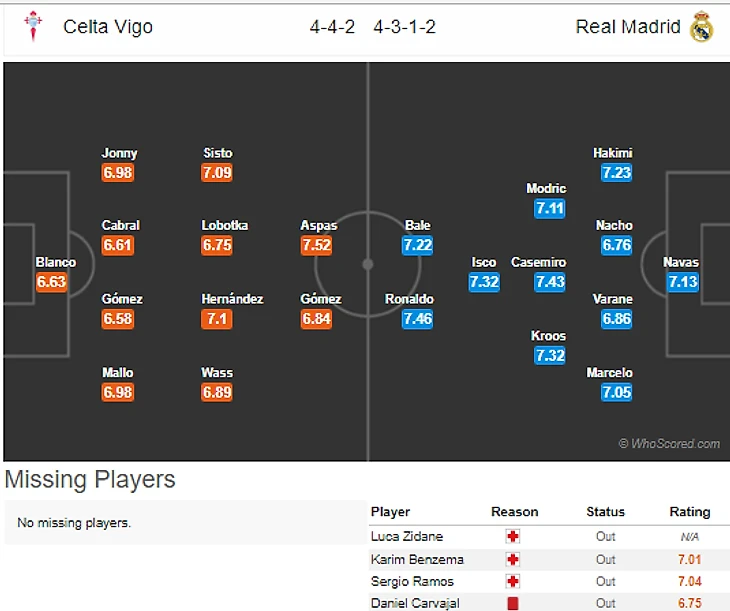Click the Status column header
Screen dimensions: 730x611
coord(605,512)
